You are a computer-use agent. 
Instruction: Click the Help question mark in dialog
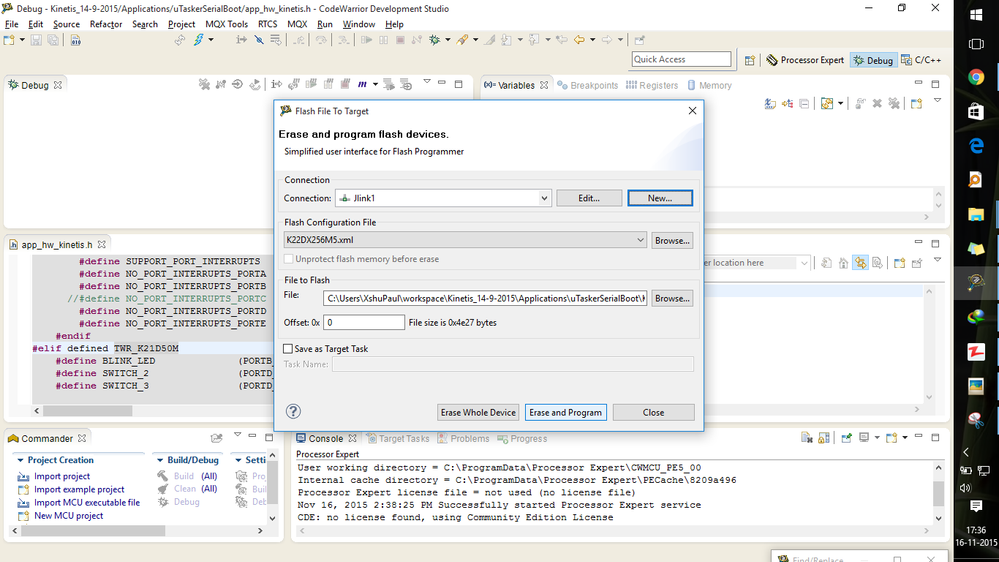click(293, 411)
